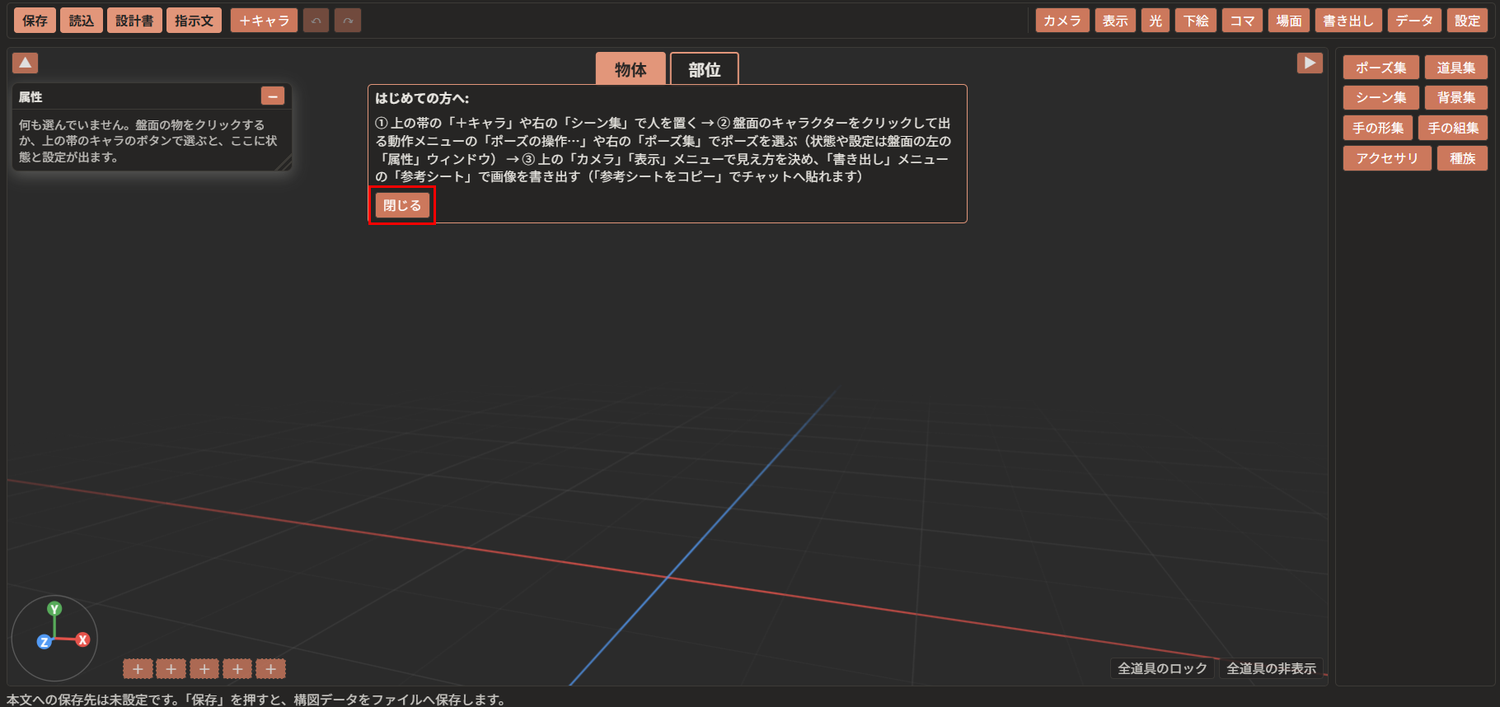Click the 属性 window resize grip corner

285,164
